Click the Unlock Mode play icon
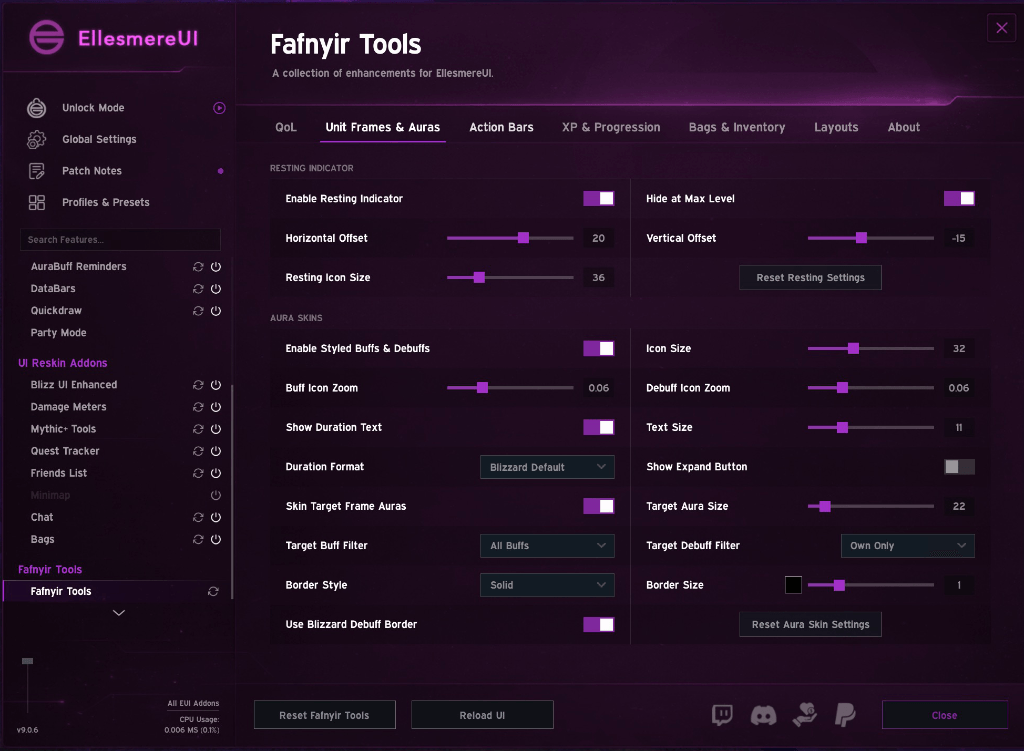This screenshot has width=1024, height=751. [219, 108]
